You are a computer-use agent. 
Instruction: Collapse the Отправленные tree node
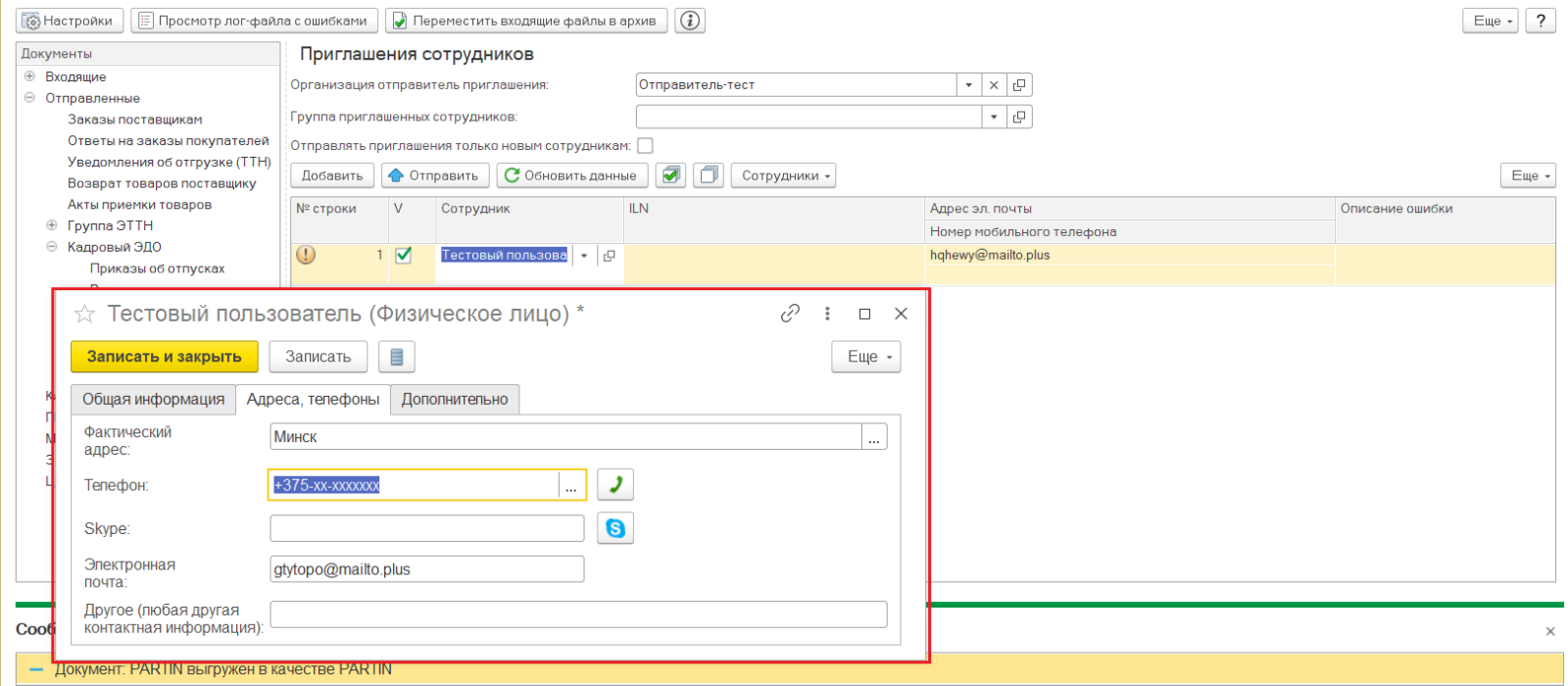[29, 98]
